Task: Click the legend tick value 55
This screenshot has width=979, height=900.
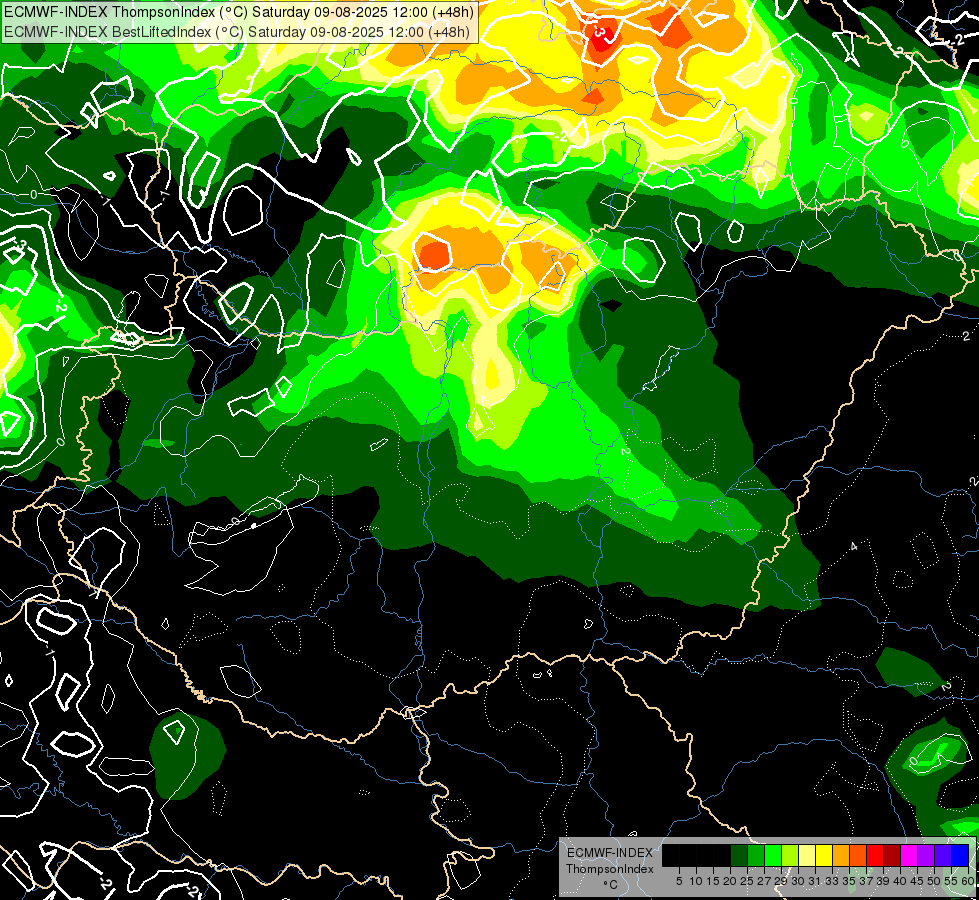Action: point(951,881)
